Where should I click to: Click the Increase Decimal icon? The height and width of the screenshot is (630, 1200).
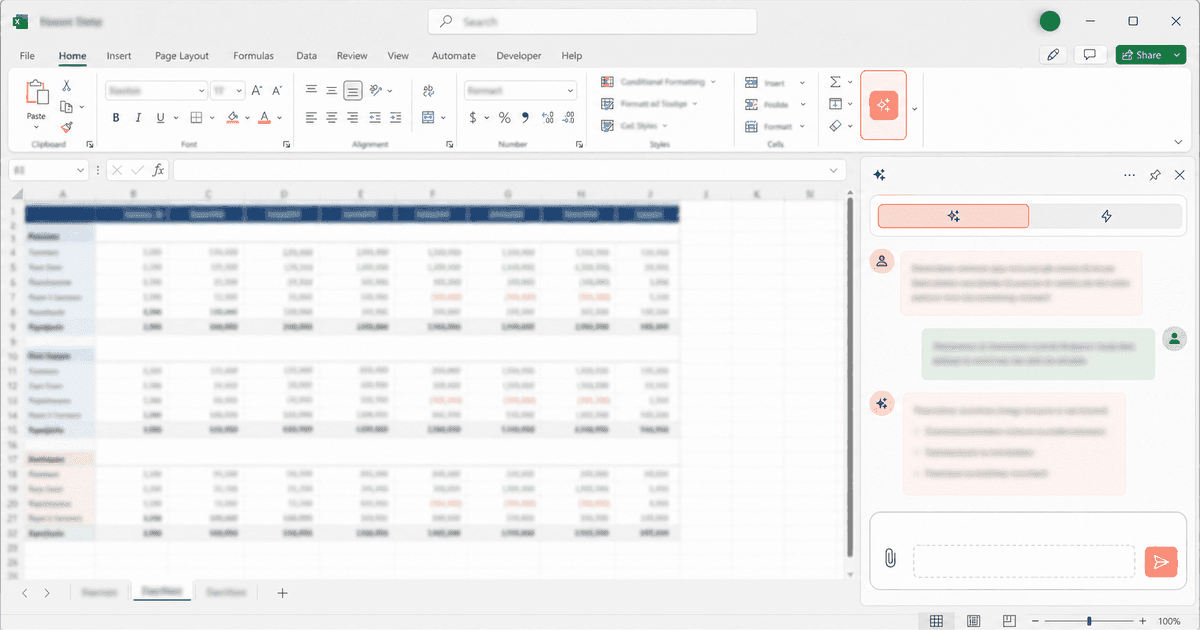click(x=547, y=118)
